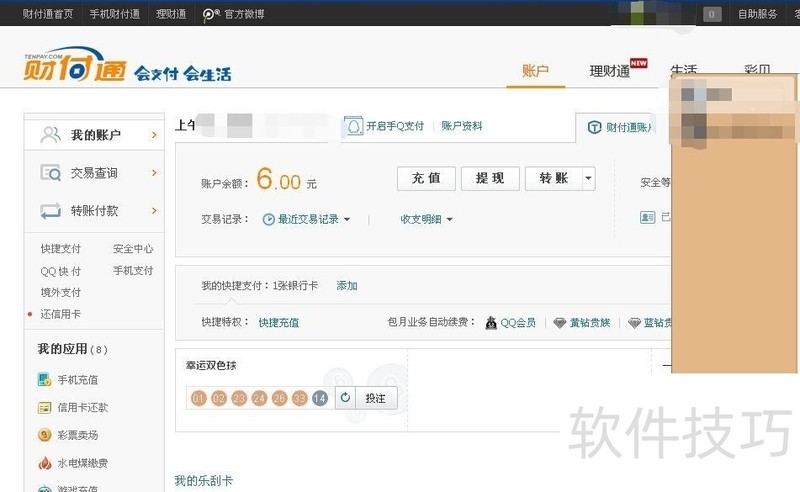Click the refresh lottery numbers icon

tap(345, 398)
